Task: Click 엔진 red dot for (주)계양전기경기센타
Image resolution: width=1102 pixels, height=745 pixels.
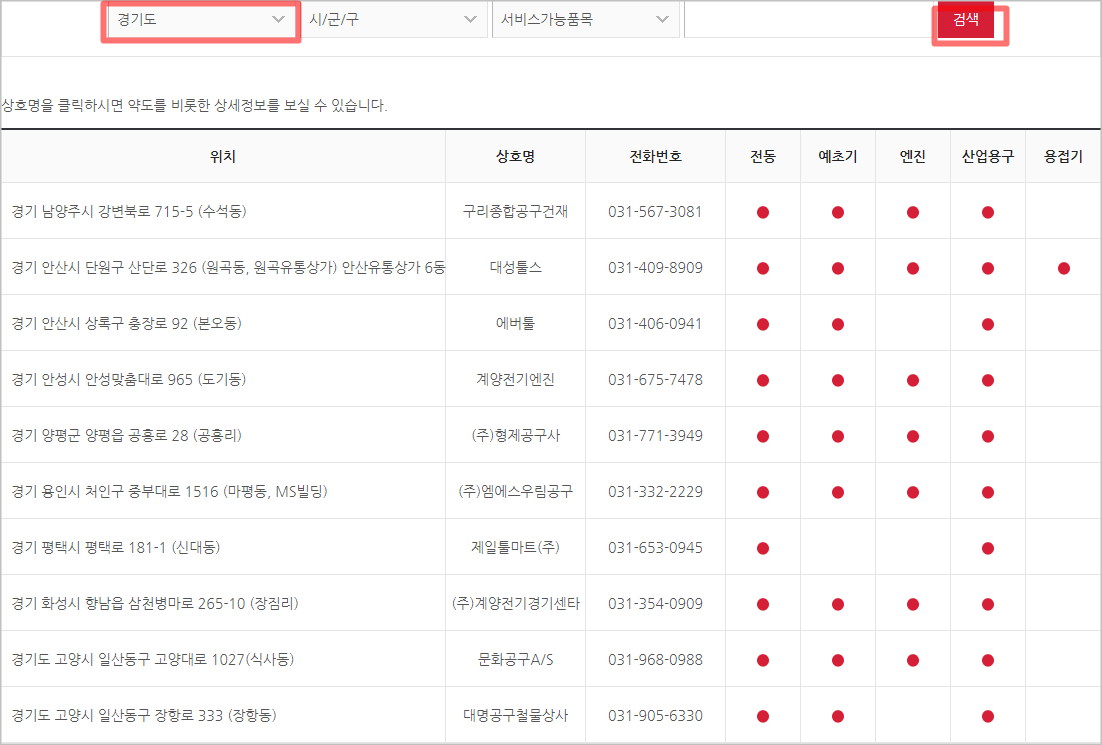Action: click(912, 604)
